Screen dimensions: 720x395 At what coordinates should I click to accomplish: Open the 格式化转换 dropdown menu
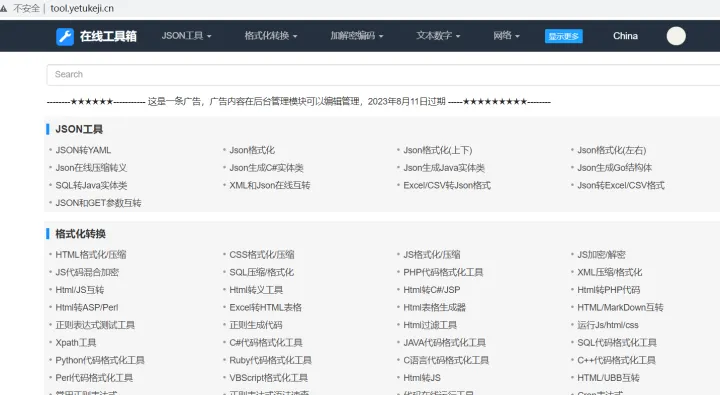(x=271, y=36)
